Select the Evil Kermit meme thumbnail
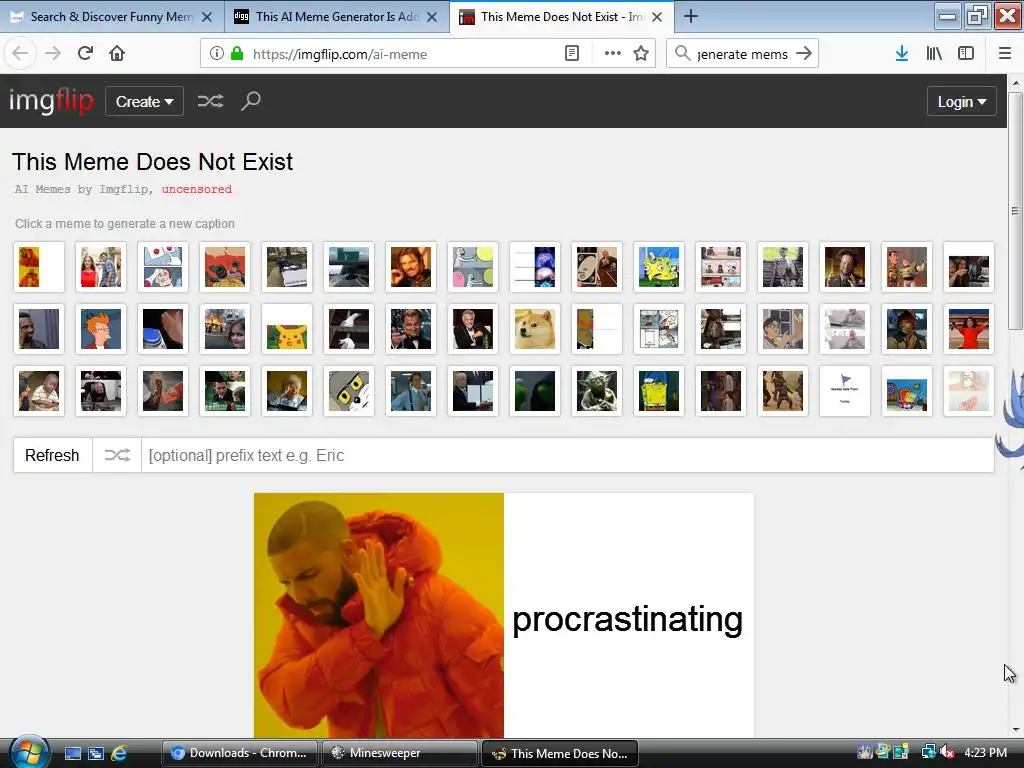Viewport: 1024px width, 768px height. coord(535,391)
